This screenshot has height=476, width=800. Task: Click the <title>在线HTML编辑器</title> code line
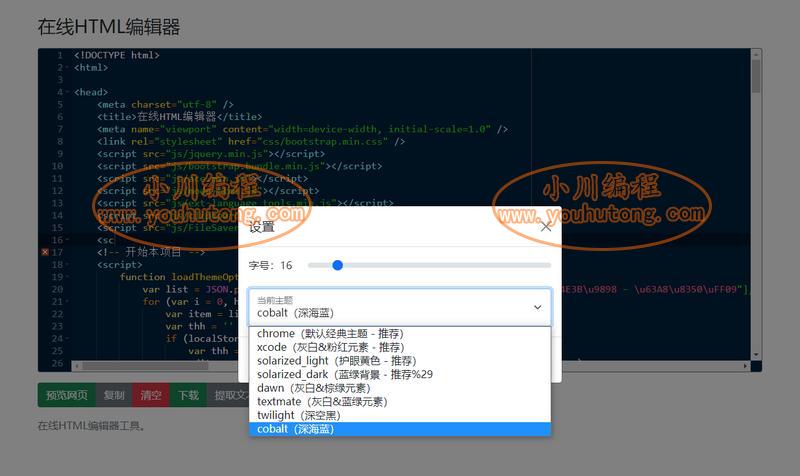[x=180, y=117]
